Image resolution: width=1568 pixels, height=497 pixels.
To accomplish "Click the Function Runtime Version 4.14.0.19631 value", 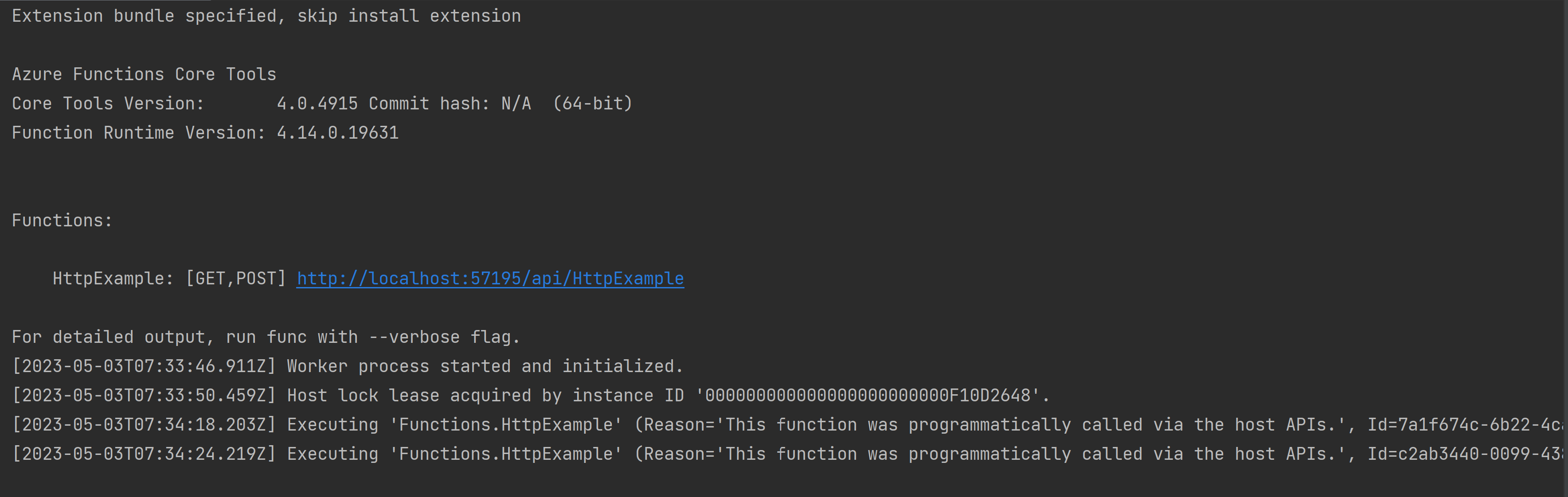I will [338, 132].
